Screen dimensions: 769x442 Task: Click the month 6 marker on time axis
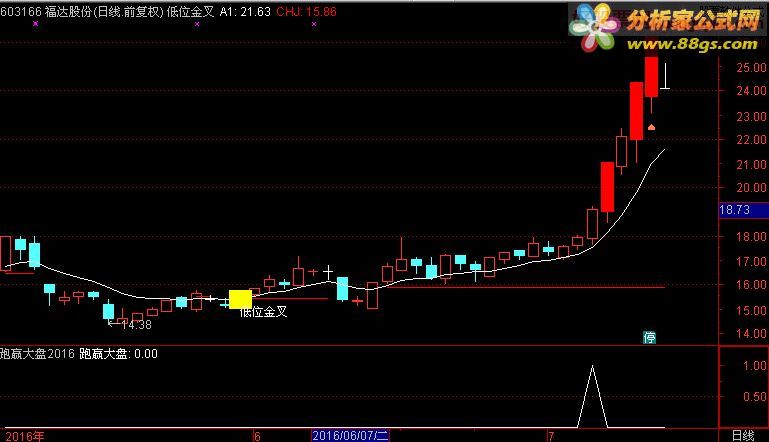tap(257, 436)
